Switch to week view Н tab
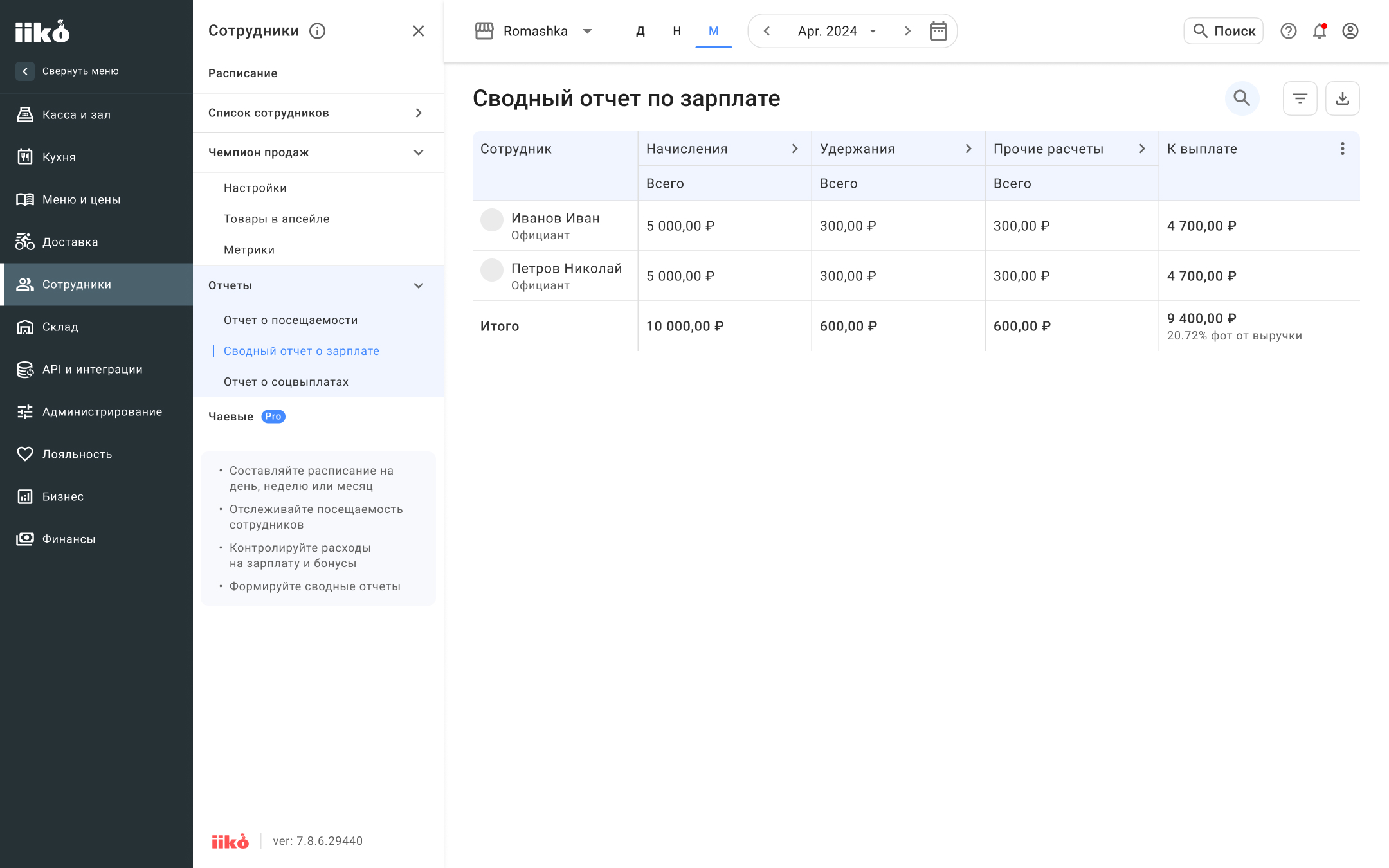This screenshot has width=1389, height=868. 677,31
